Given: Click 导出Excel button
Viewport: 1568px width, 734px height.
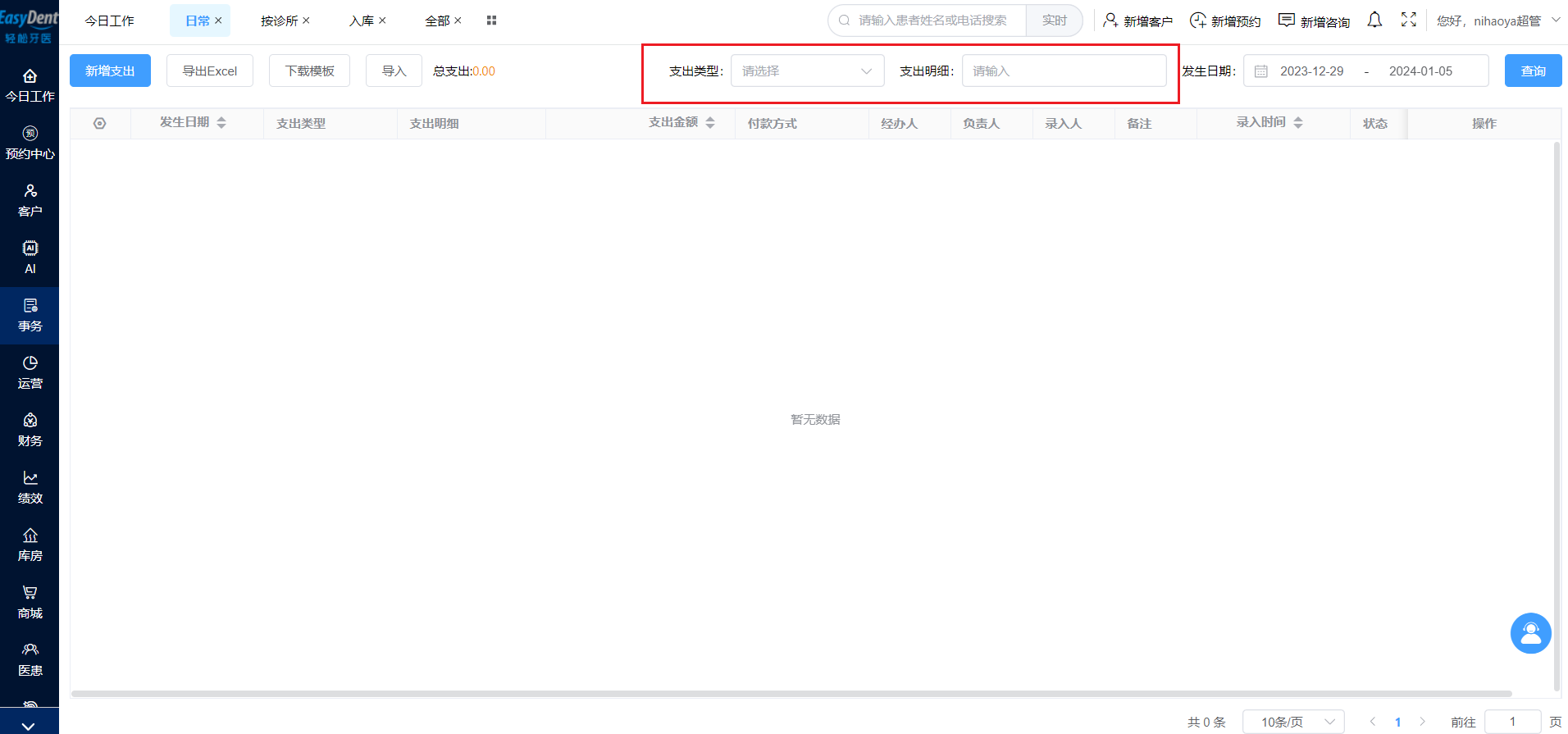Looking at the screenshot, I should pos(210,71).
